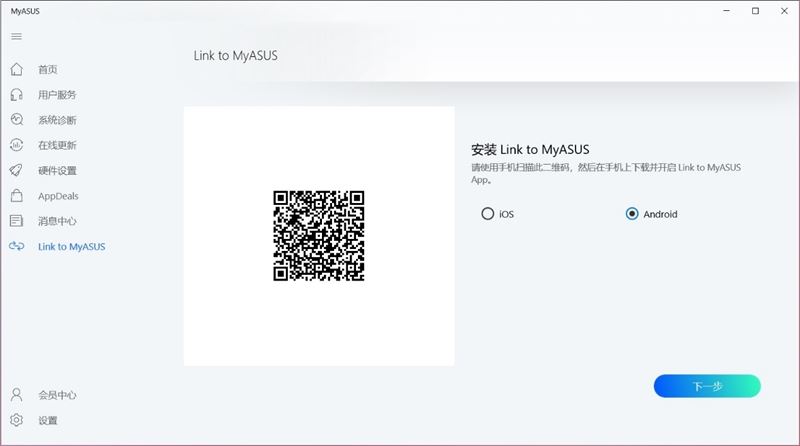Select the 系统诊断 diagnosis icon
This screenshot has width=800, height=446.
click(x=17, y=119)
